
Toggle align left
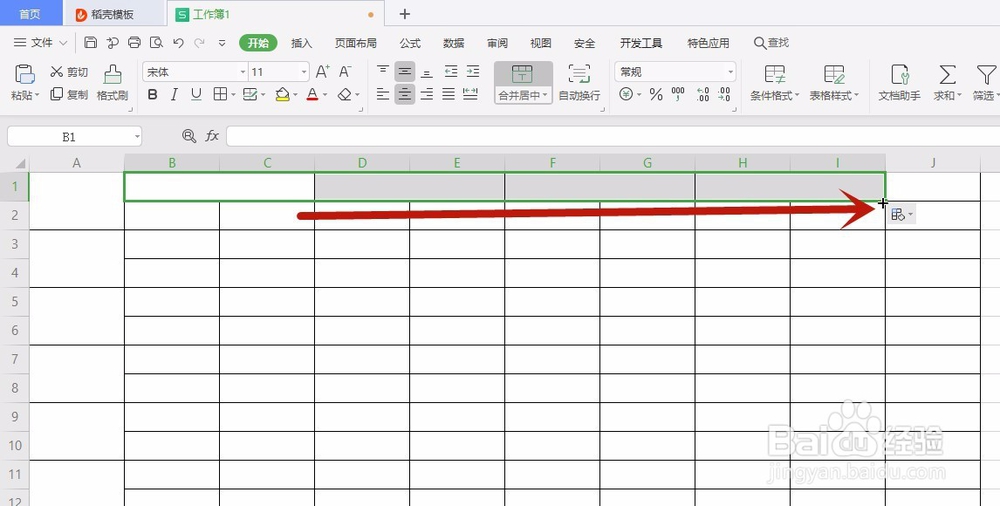383,94
